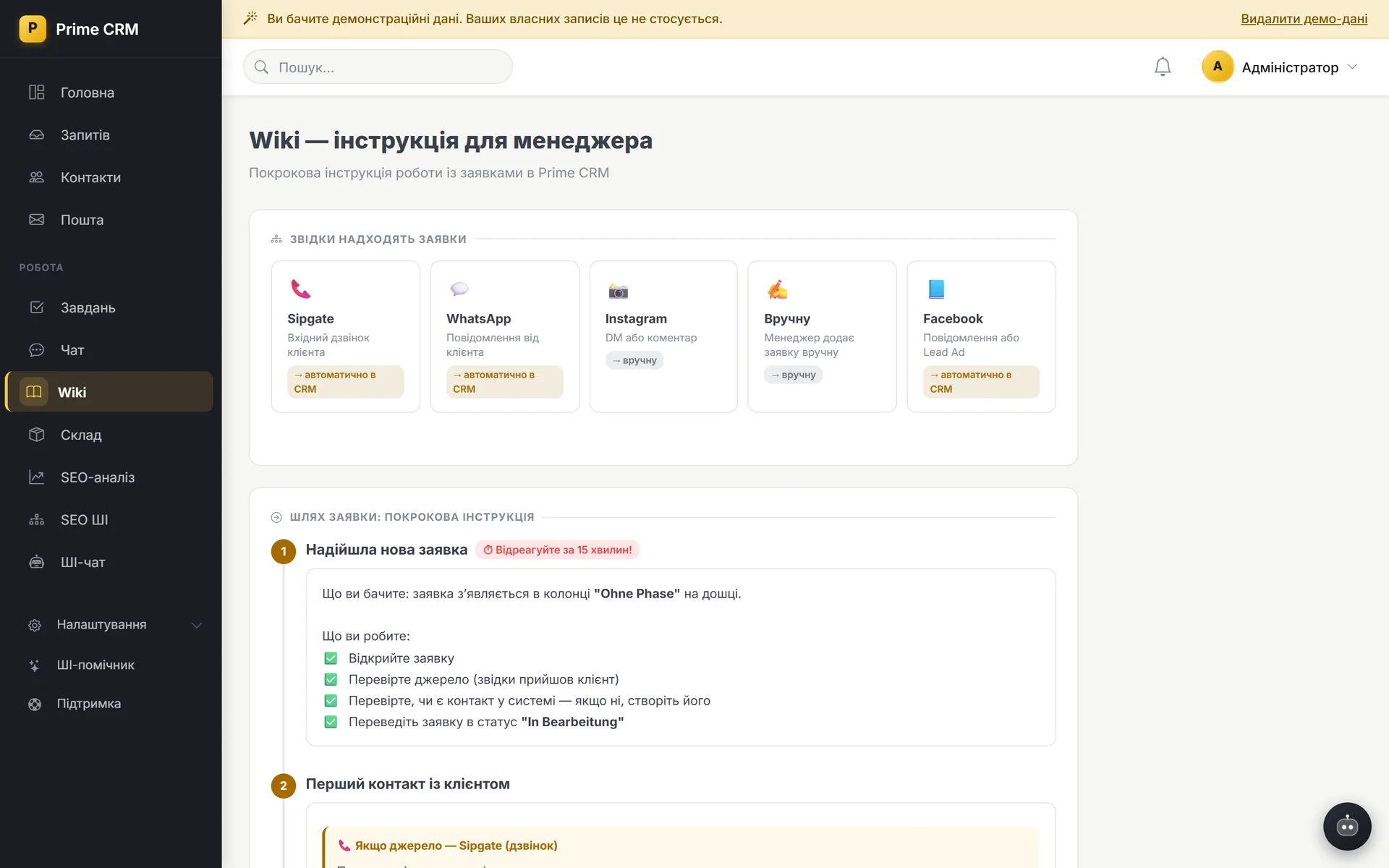Select the SEO-аналіз sidebar item
The image size is (1389, 868).
pos(109,477)
